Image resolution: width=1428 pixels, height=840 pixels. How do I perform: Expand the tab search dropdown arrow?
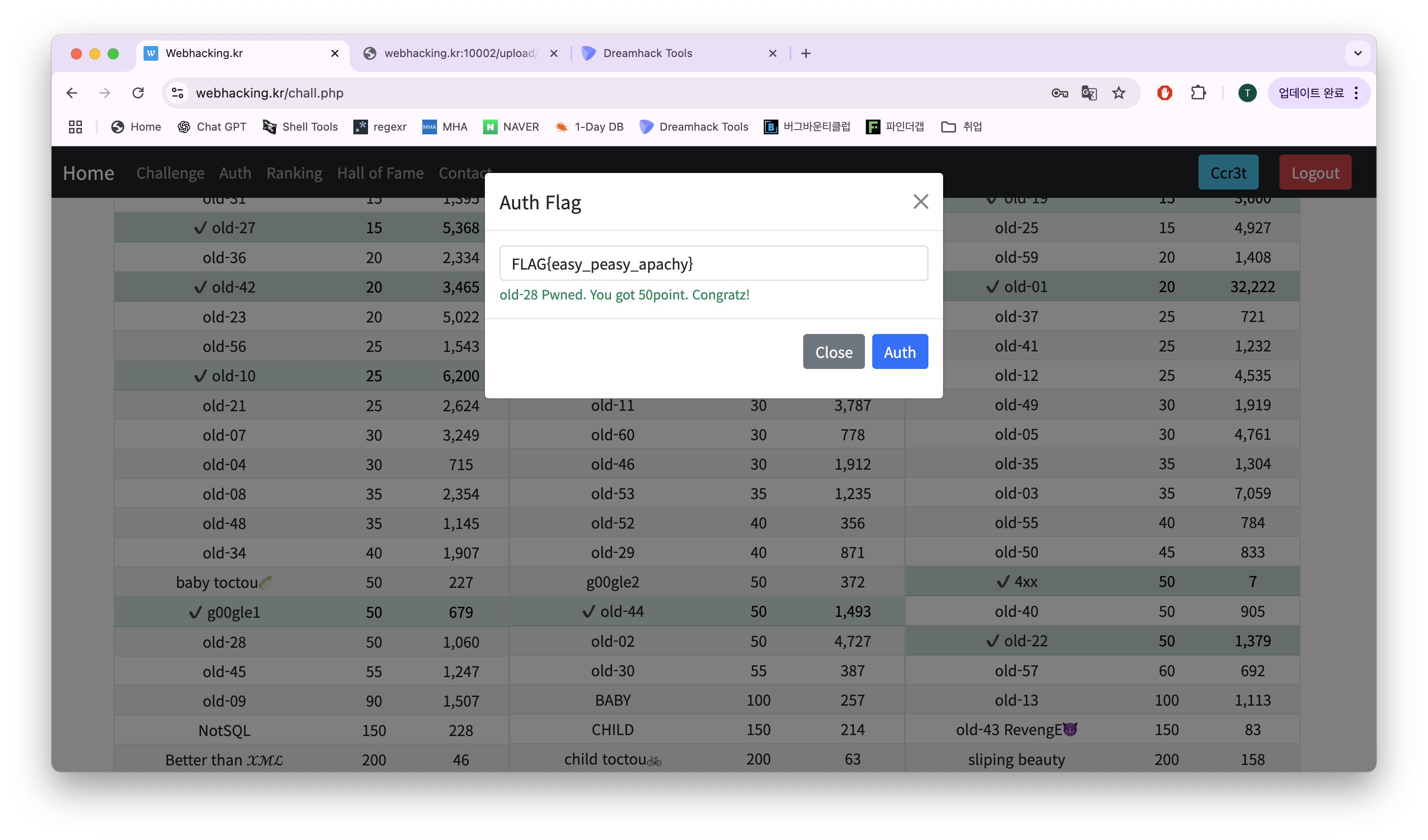(x=1358, y=53)
